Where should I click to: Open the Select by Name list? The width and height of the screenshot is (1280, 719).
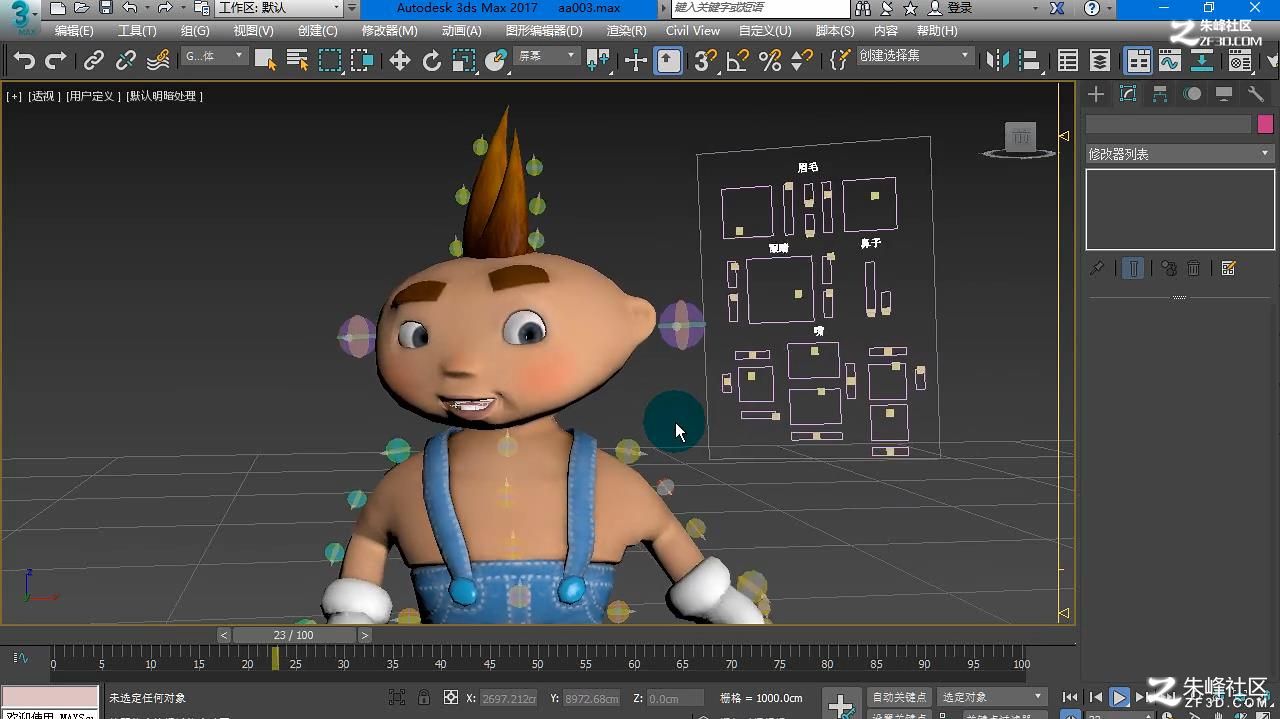pos(297,61)
